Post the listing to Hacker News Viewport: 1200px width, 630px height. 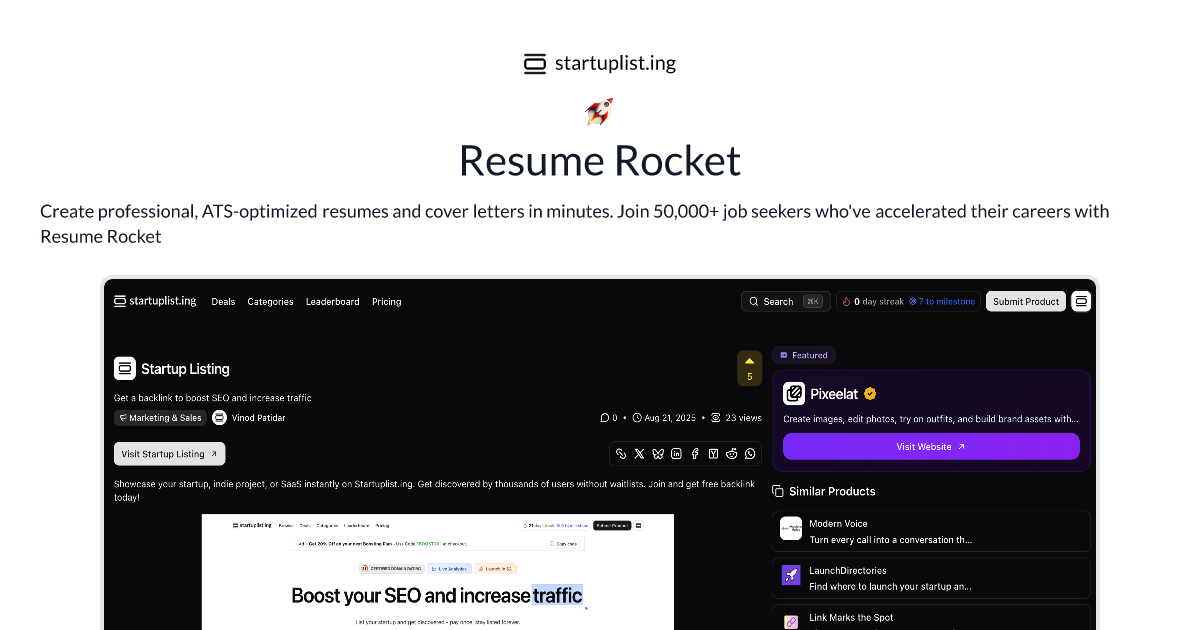(712, 453)
